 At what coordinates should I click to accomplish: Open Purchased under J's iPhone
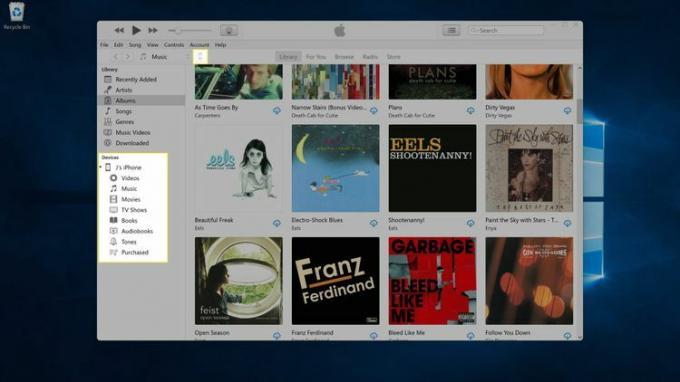coord(134,252)
